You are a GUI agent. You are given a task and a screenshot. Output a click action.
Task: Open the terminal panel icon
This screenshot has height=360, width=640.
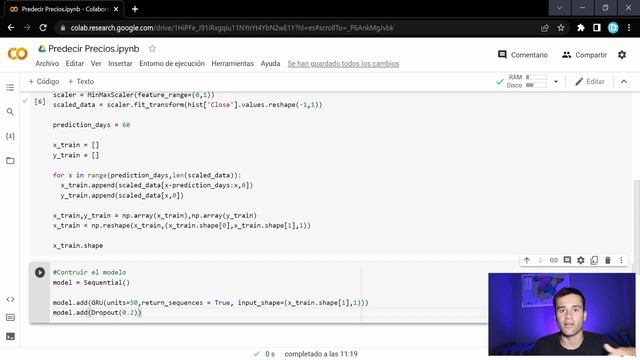click(10, 336)
